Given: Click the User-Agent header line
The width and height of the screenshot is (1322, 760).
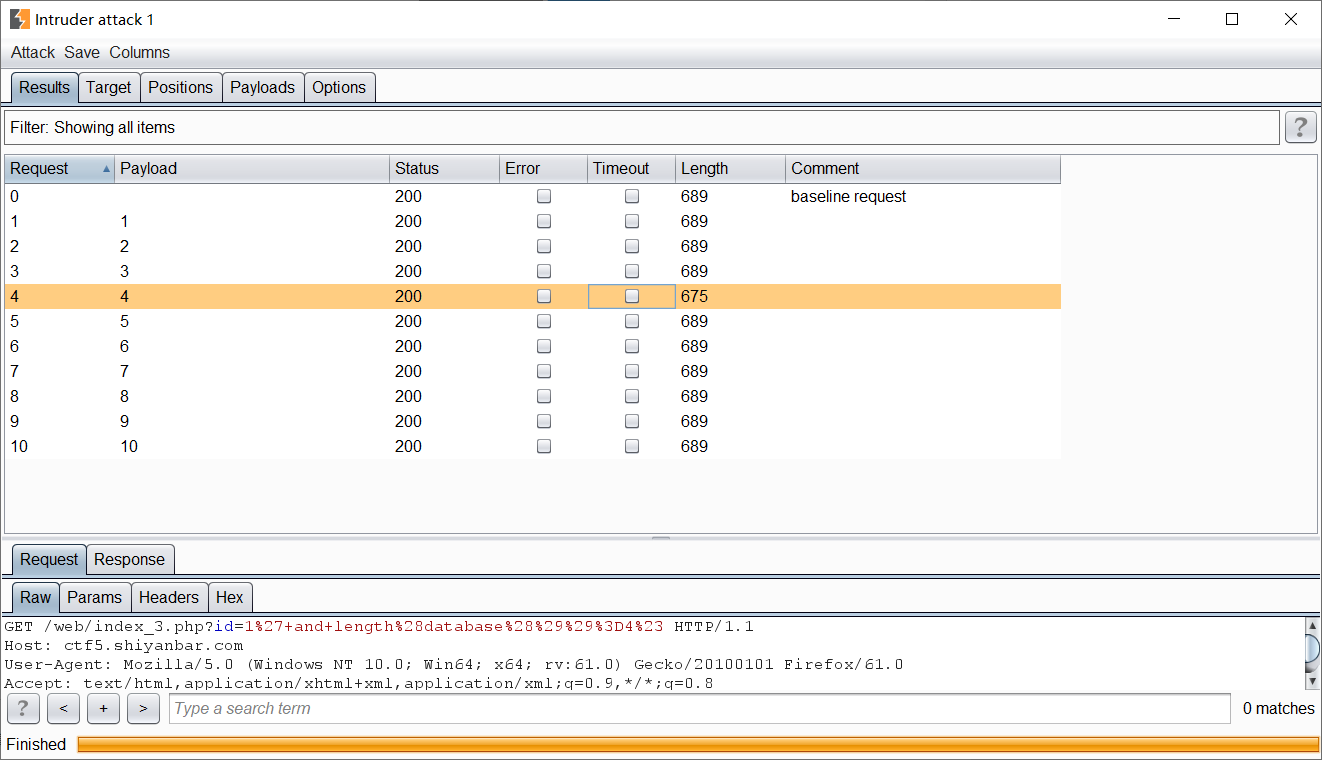Looking at the screenshot, I should (x=454, y=665).
